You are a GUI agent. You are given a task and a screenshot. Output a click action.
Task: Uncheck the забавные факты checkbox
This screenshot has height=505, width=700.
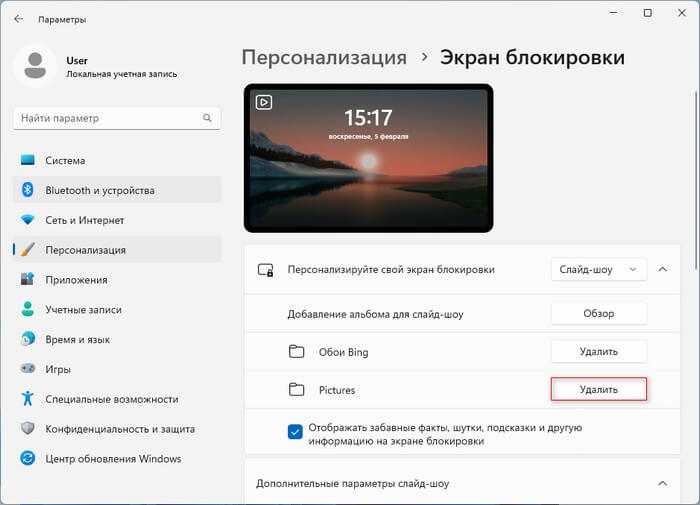[295, 432]
